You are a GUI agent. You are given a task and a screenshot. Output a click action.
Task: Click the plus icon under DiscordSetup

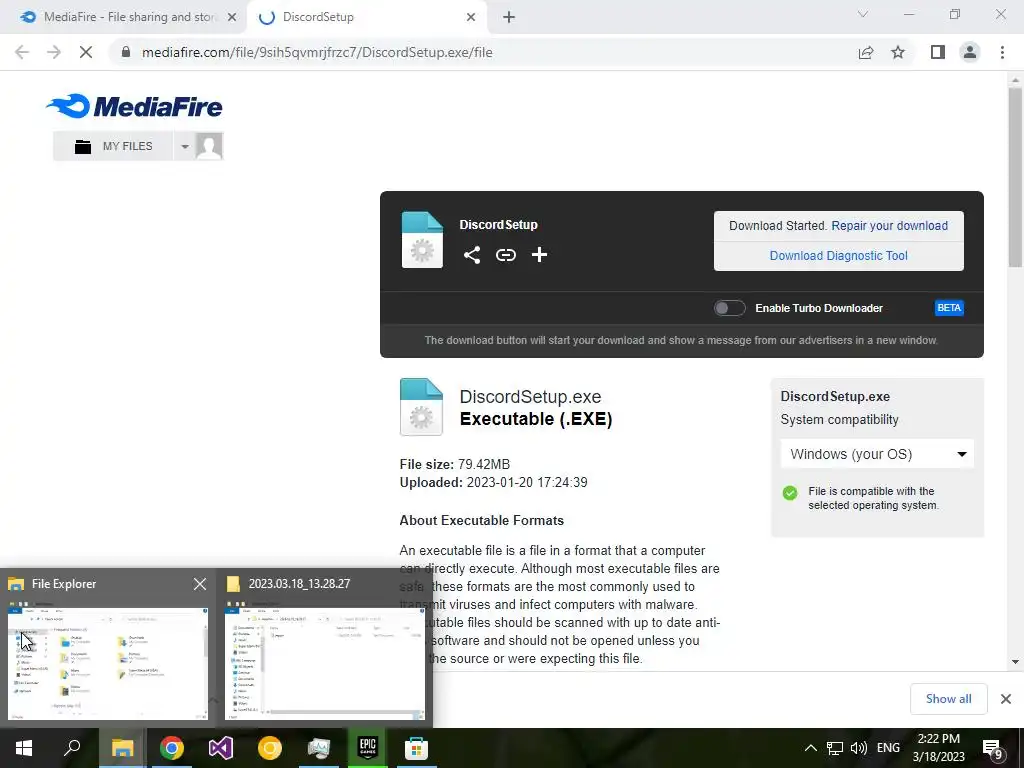(x=539, y=255)
